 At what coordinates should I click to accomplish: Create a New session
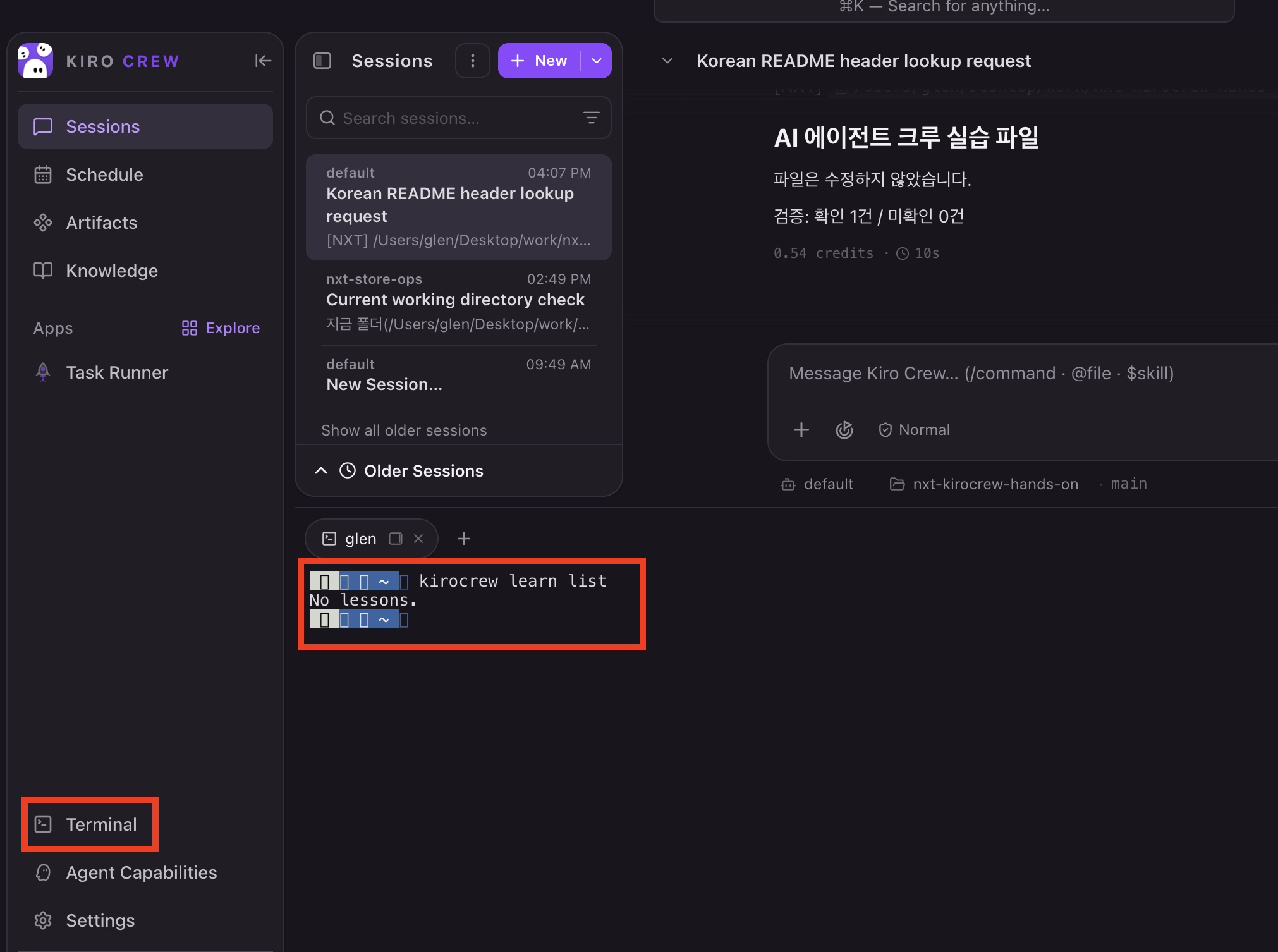tap(539, 61)
